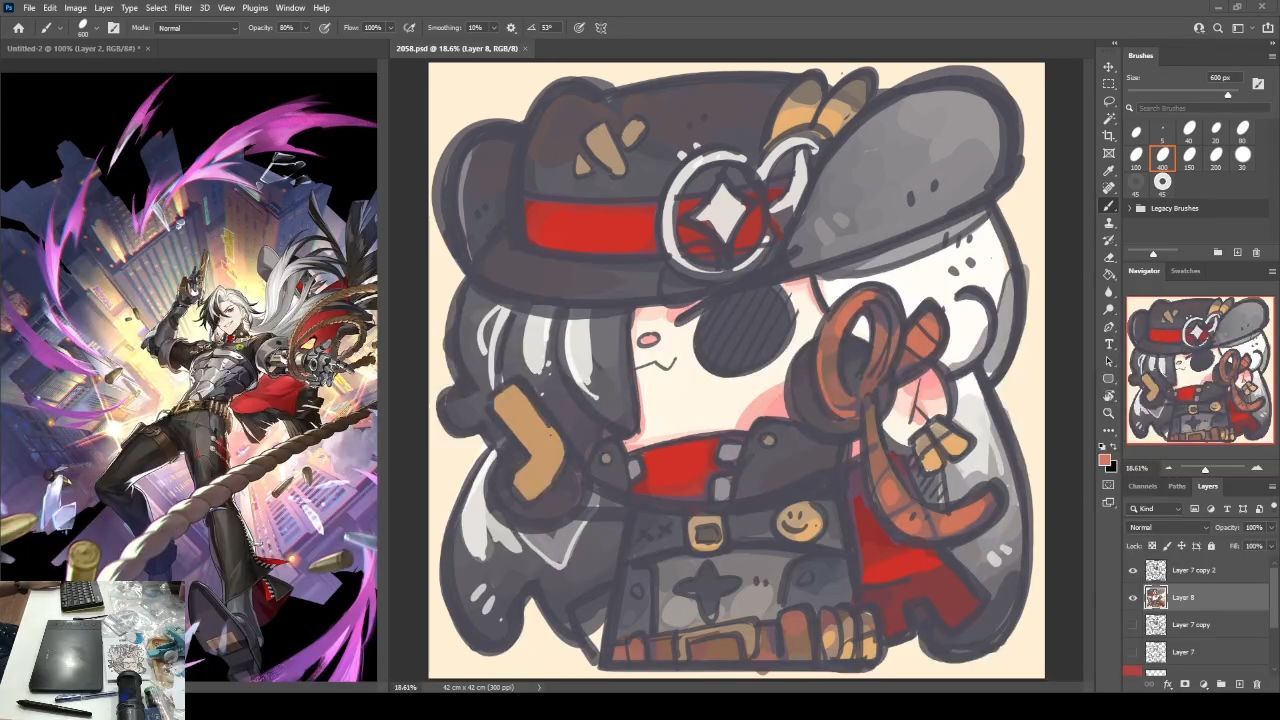
Task: Select the History Brush tool
Action: coord(1109,240)
